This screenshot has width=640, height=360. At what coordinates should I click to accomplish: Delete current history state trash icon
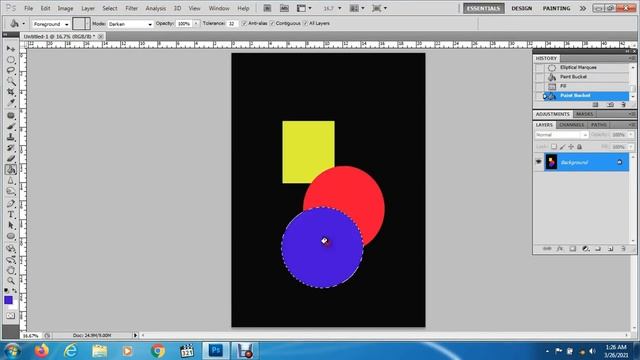[623, 105]
